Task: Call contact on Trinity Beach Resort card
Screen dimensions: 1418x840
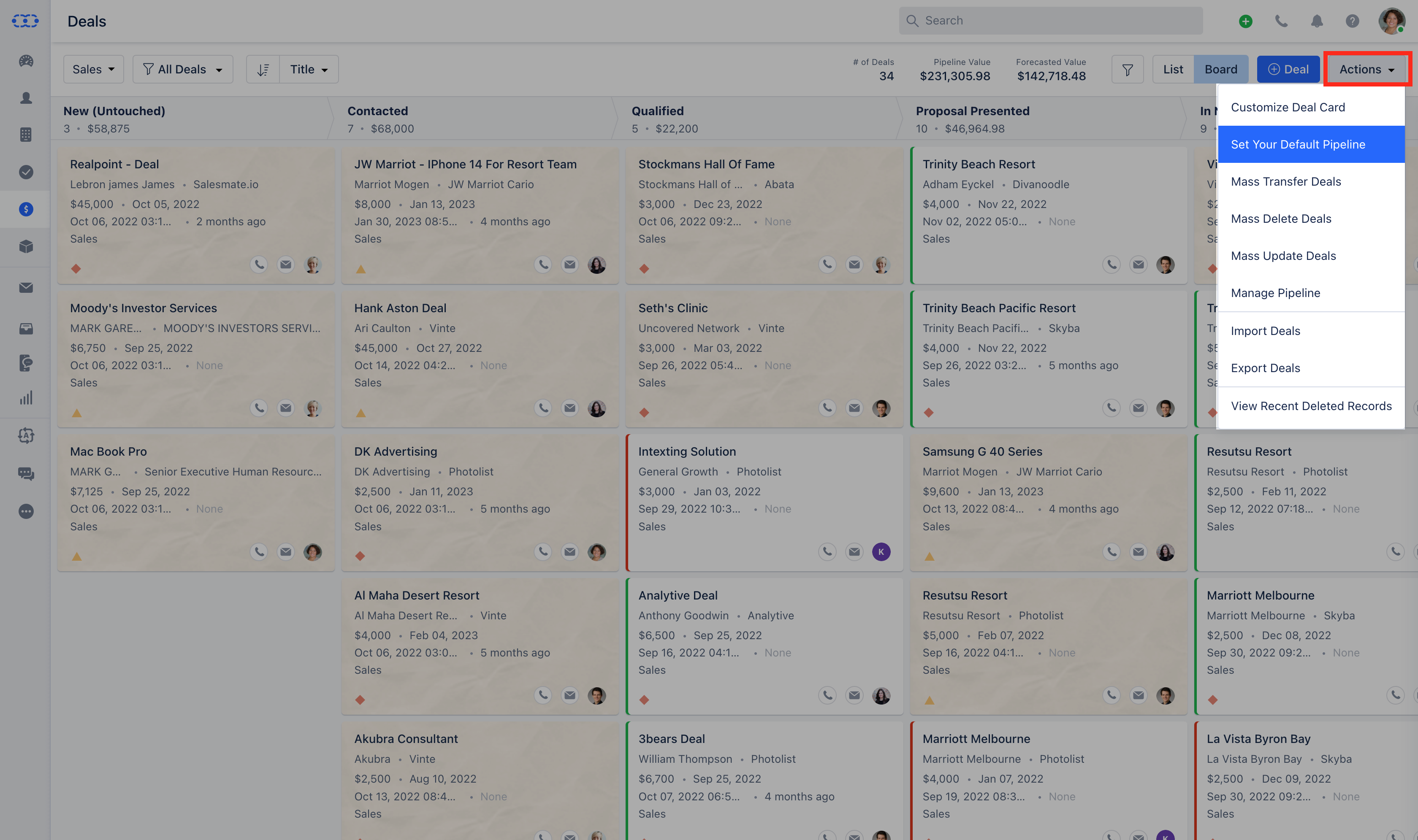Action: [1112, 265]
